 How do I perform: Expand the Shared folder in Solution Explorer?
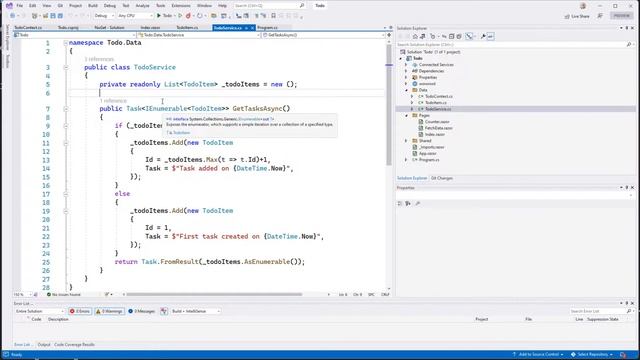pos(406,141)
